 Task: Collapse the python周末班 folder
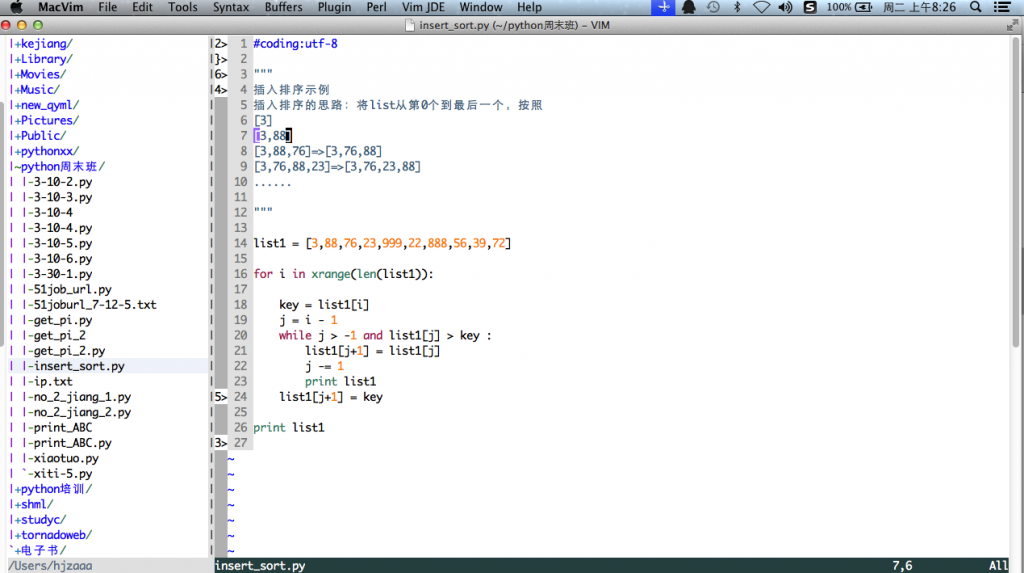point(60,167)
